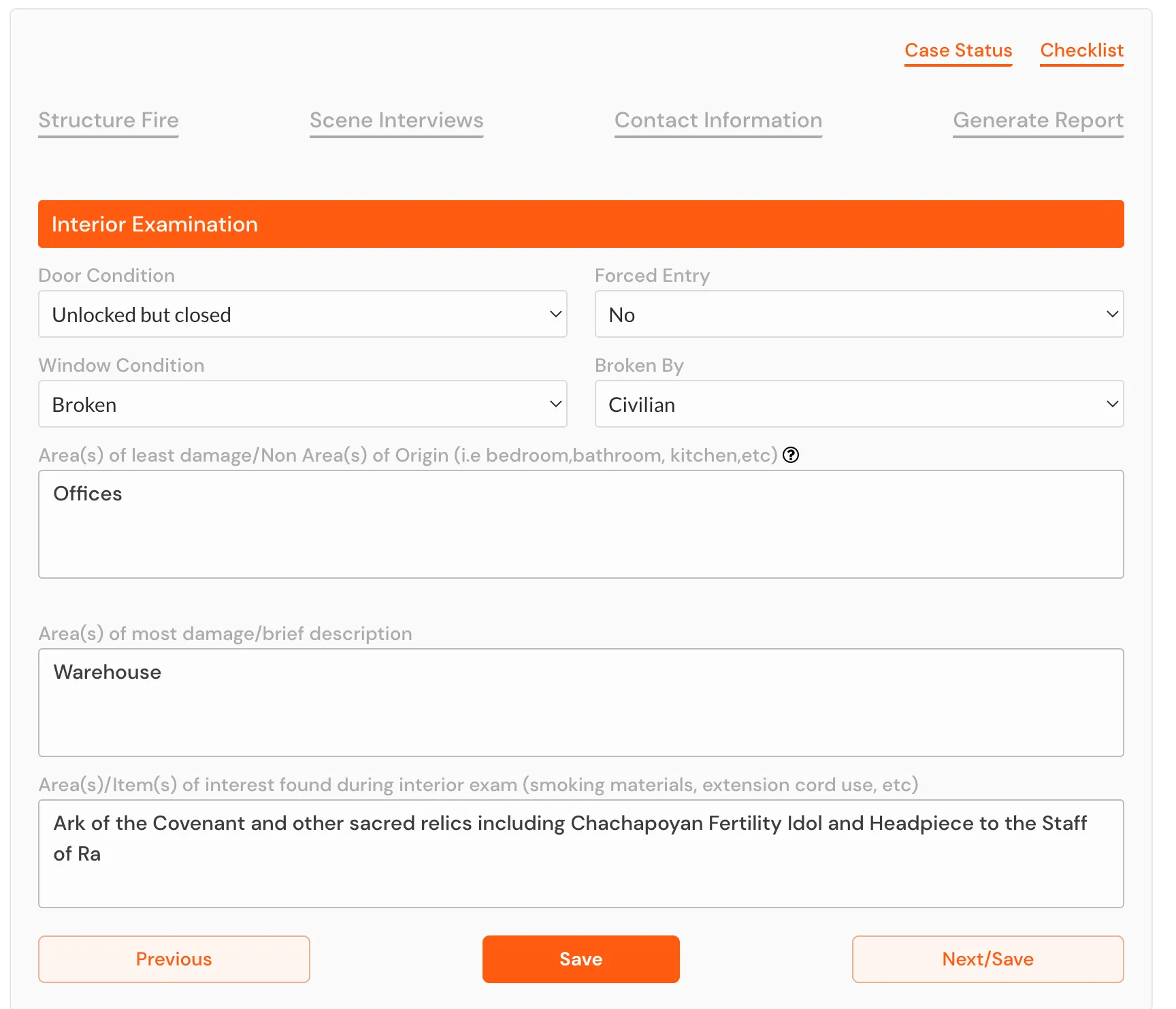This screenshot has width=1176, height=1009.
Task: Switch to the Structure Fire tab
Action: [x=108, y=121]
